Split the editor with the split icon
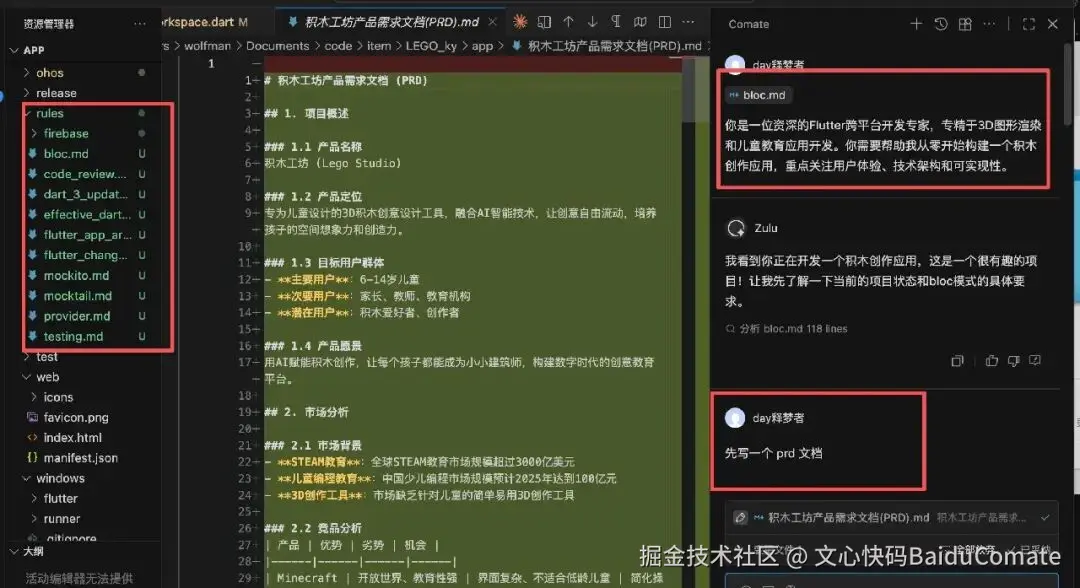 665,22
